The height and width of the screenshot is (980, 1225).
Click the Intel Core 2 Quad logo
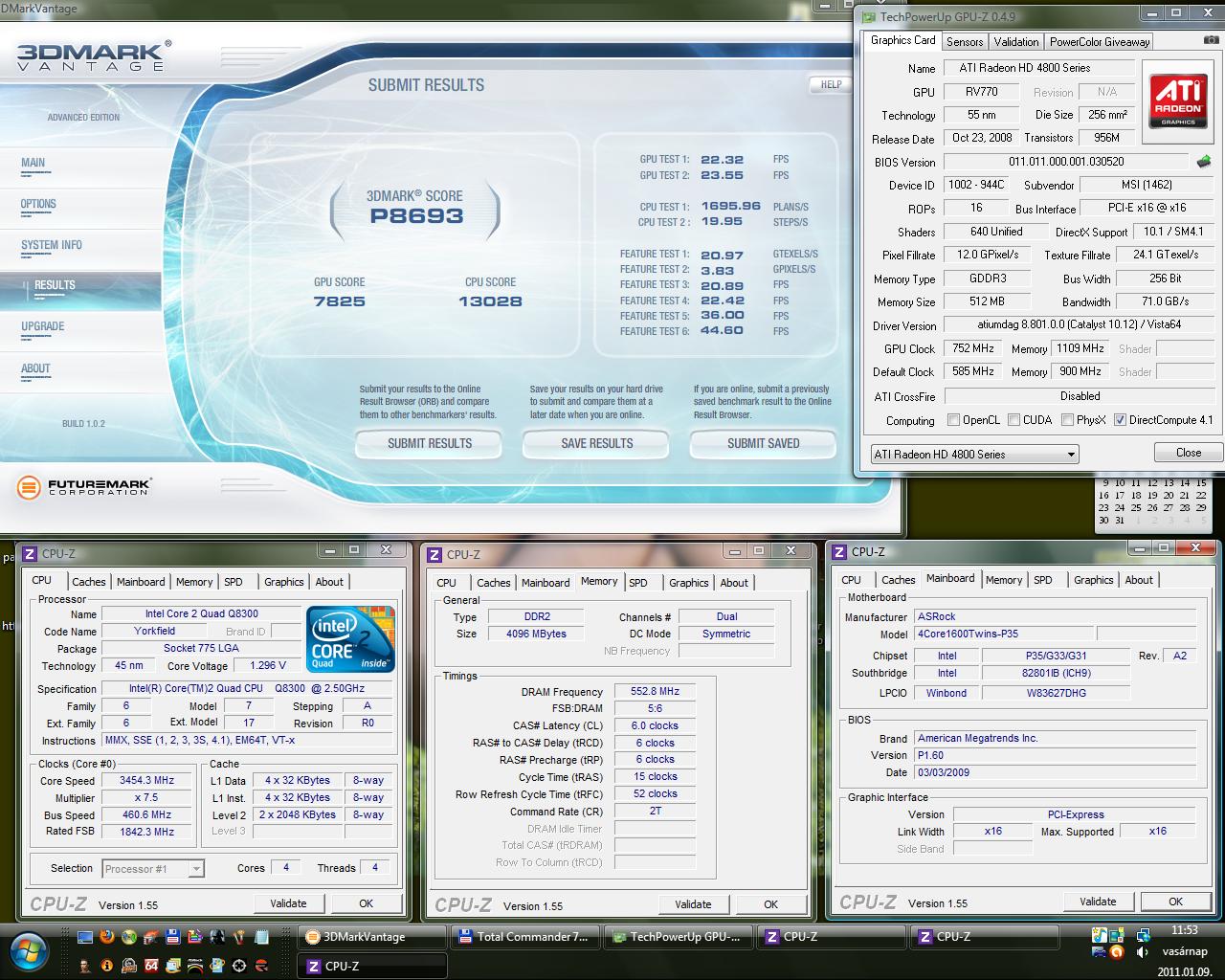(350, 638)
